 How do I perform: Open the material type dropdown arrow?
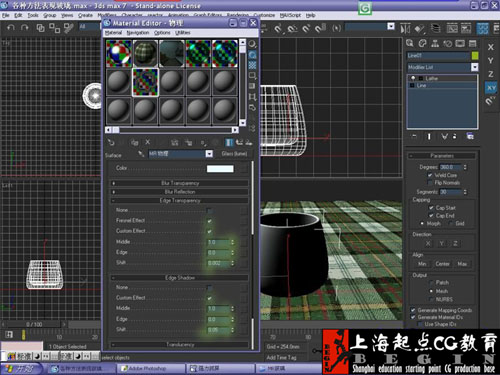(209, 154)
